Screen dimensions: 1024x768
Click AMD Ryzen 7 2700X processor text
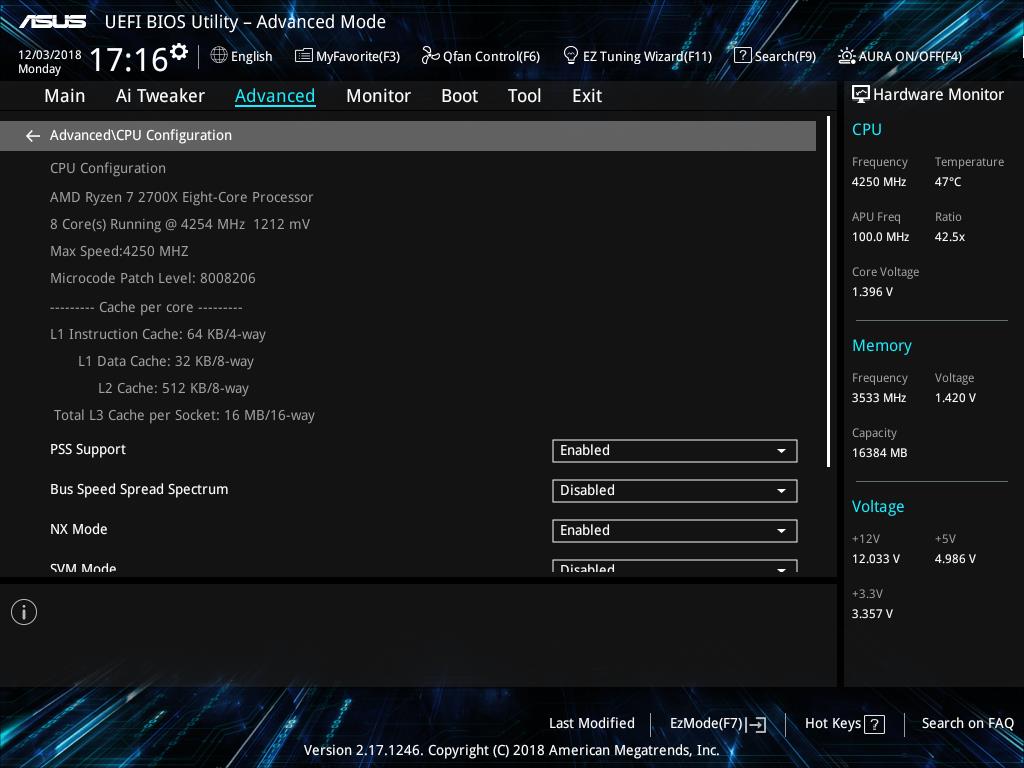coord(182,197)
